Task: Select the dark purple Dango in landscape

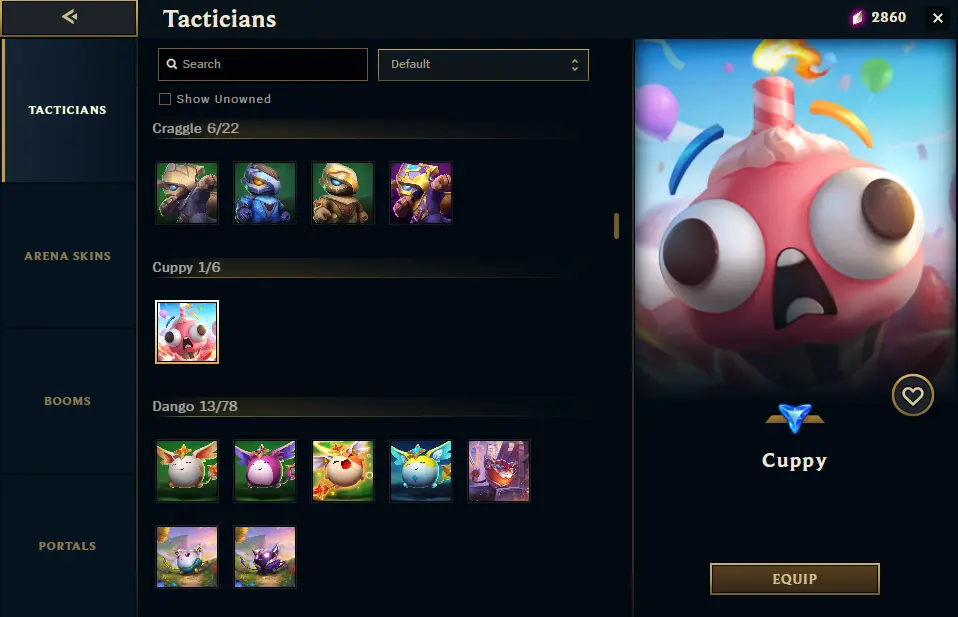Action: 265,557
